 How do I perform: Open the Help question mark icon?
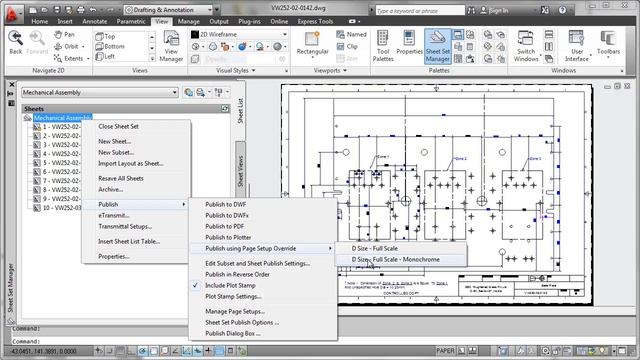(x=562, y=10)
